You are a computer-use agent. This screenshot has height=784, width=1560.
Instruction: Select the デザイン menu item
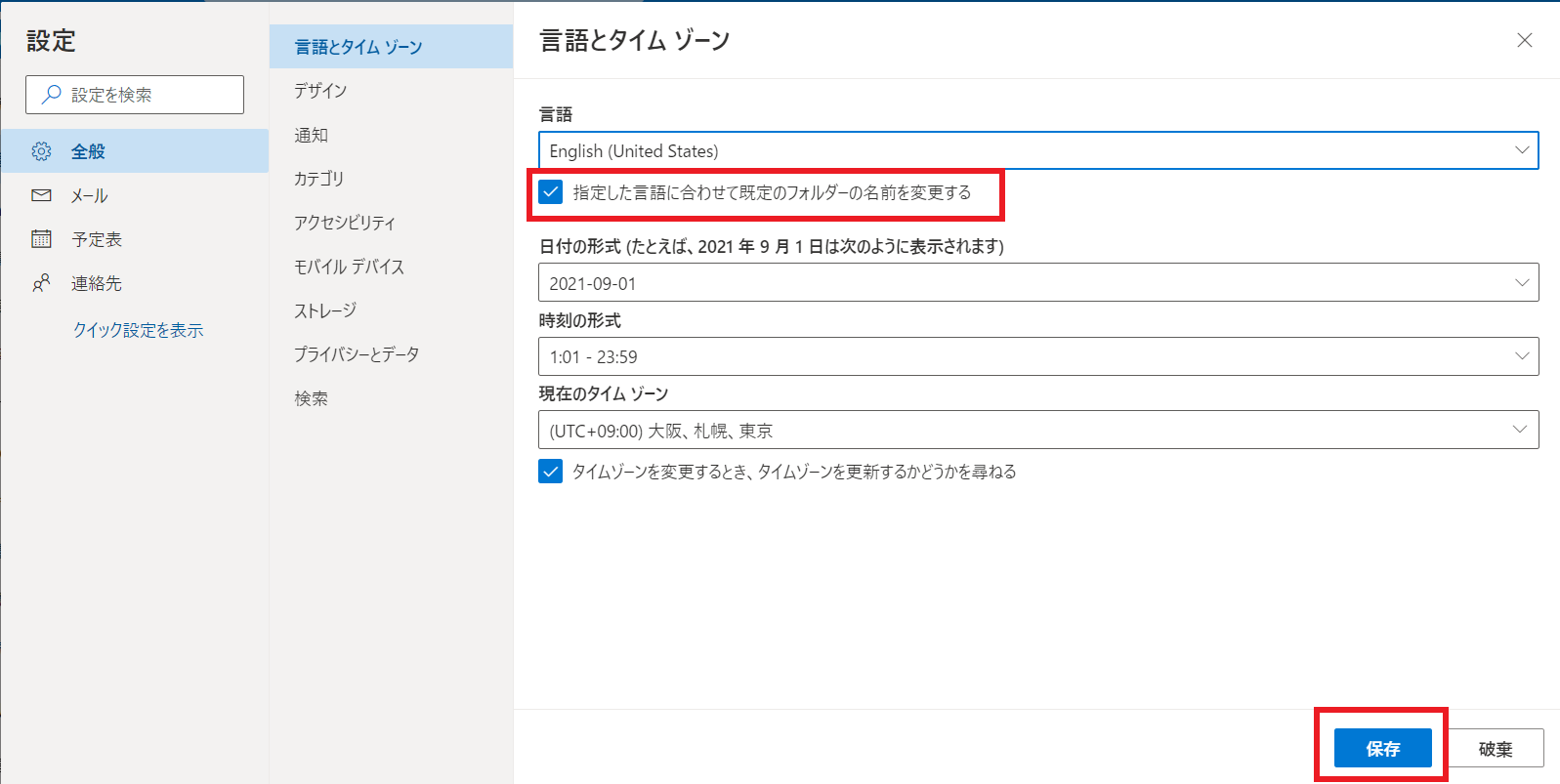(320, 91)
